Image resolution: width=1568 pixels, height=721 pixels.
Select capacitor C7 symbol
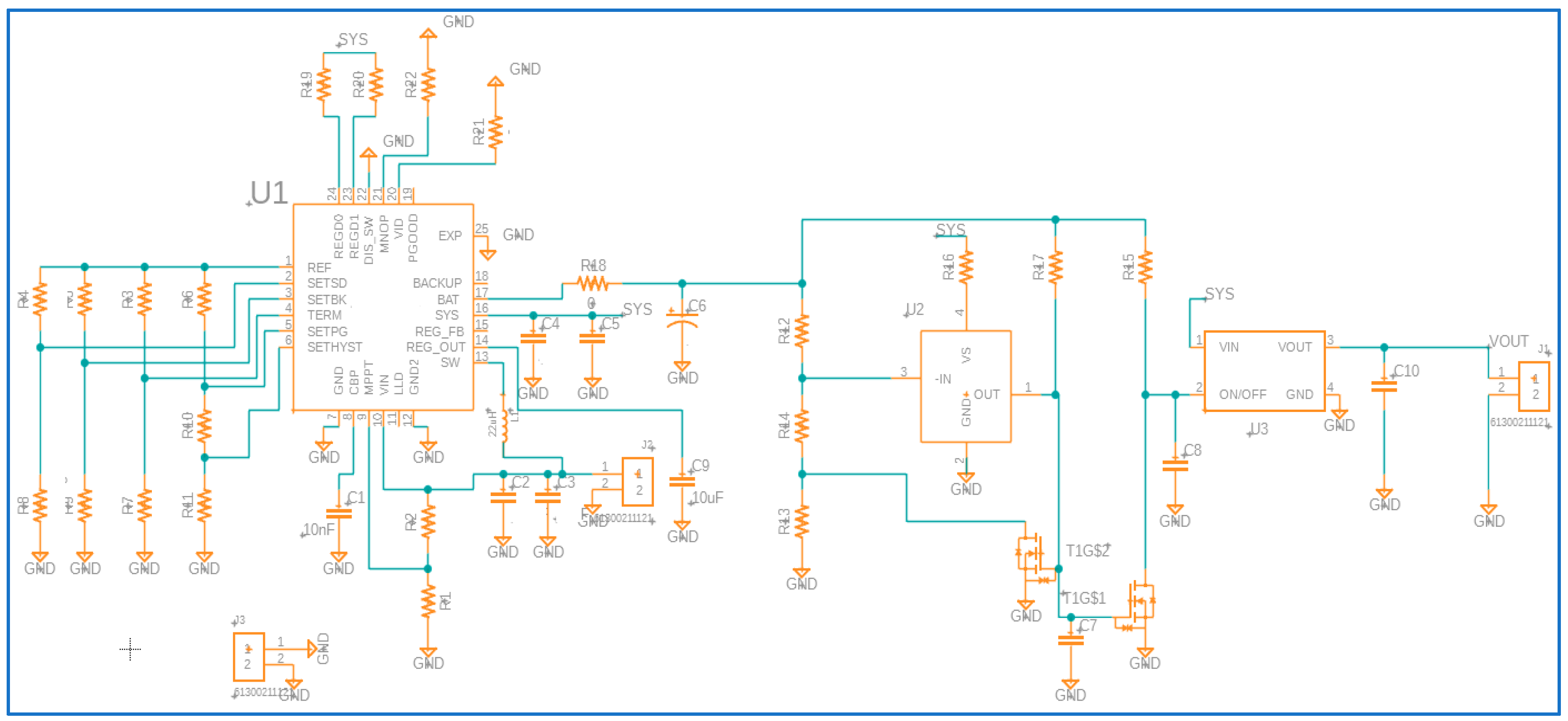coord(1070,640)
